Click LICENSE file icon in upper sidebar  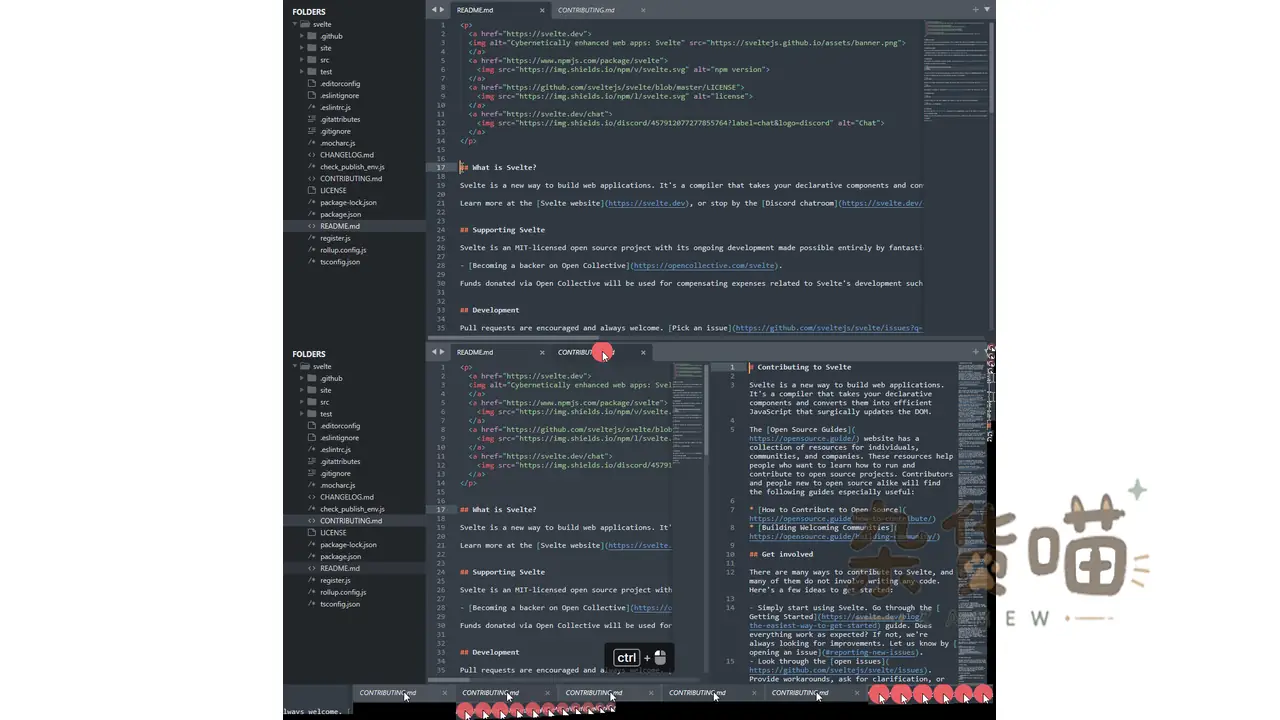pos(312,190)
